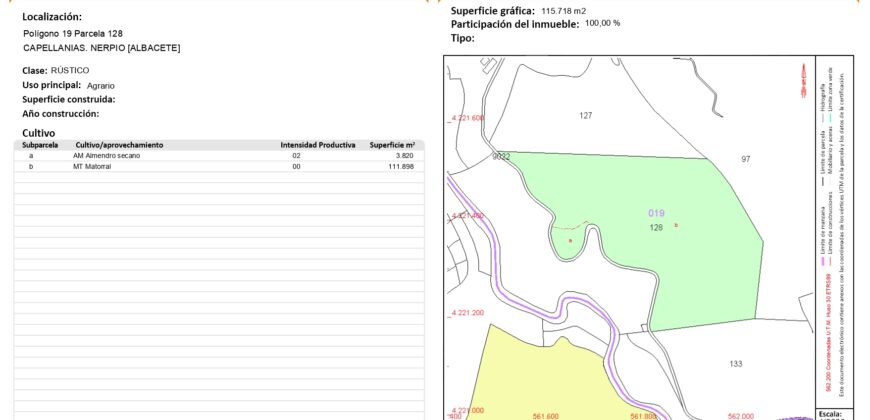Viewport: 870px width, 420px height.
Task: Click parcel number 133 on the map
Action: click(x=736, y=364)
